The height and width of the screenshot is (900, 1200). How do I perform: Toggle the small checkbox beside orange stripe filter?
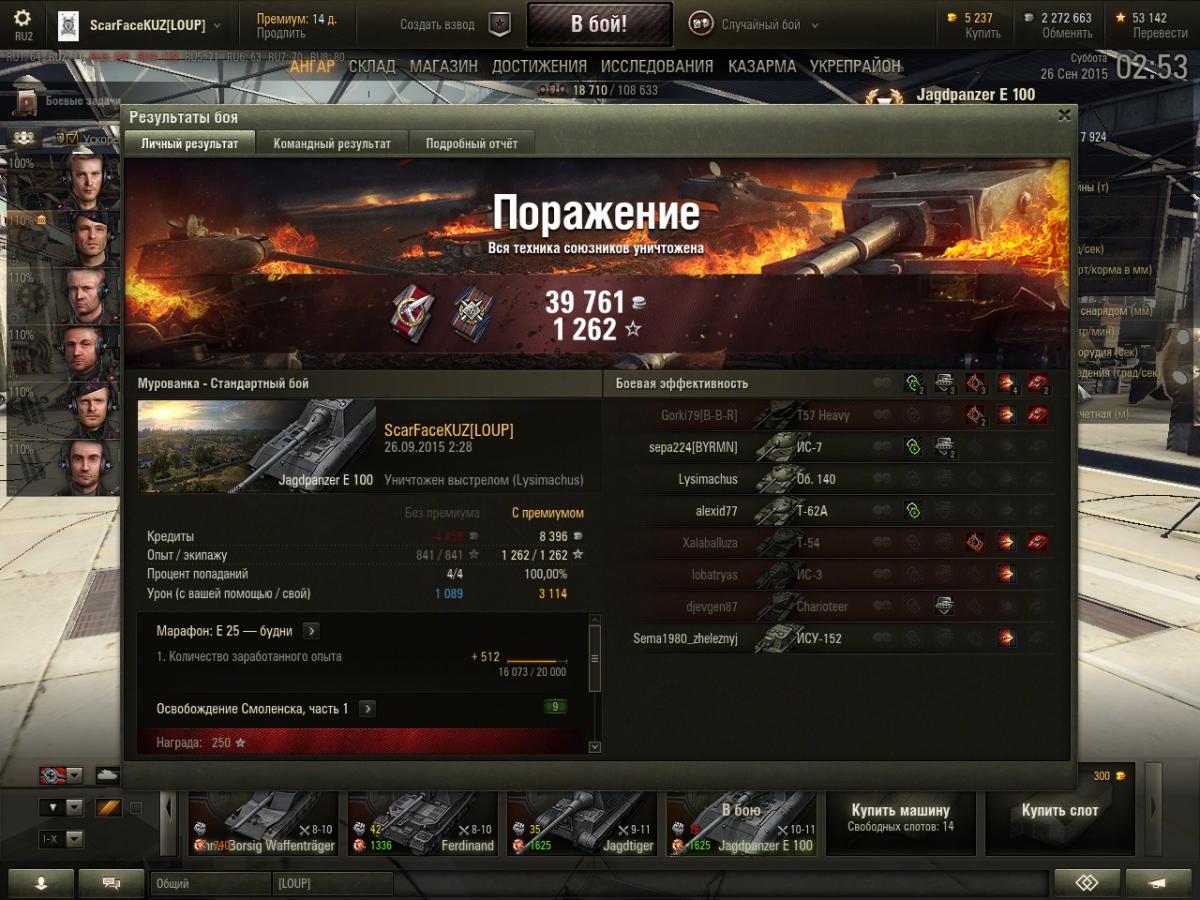(136, 808)
